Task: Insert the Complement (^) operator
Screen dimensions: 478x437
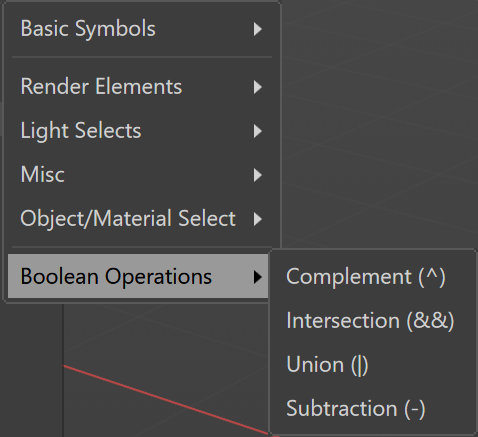Action: click(372, 277)
